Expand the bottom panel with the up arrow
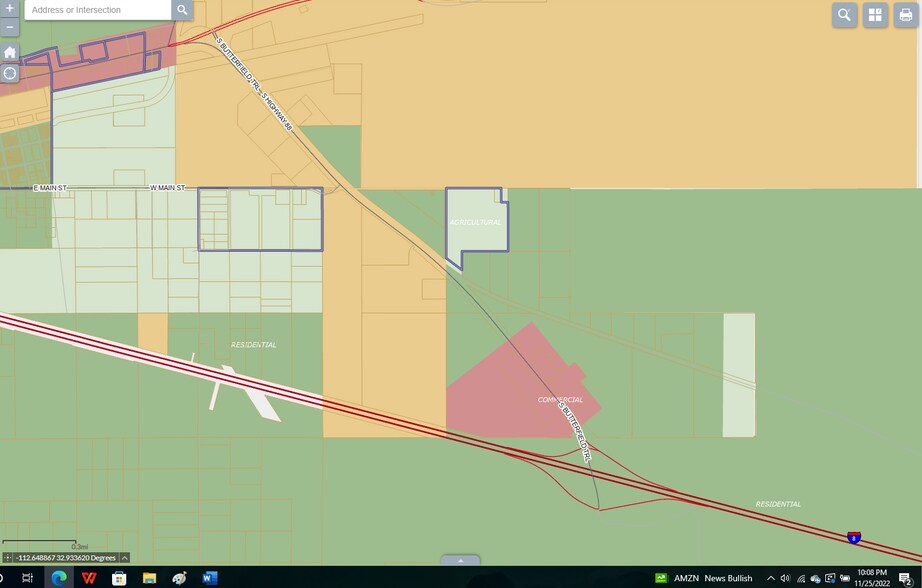 click(x=460, y=561)
